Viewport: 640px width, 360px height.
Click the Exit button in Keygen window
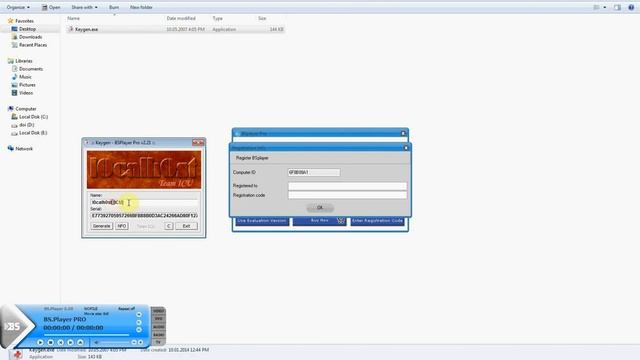click(x=187, y=226)
